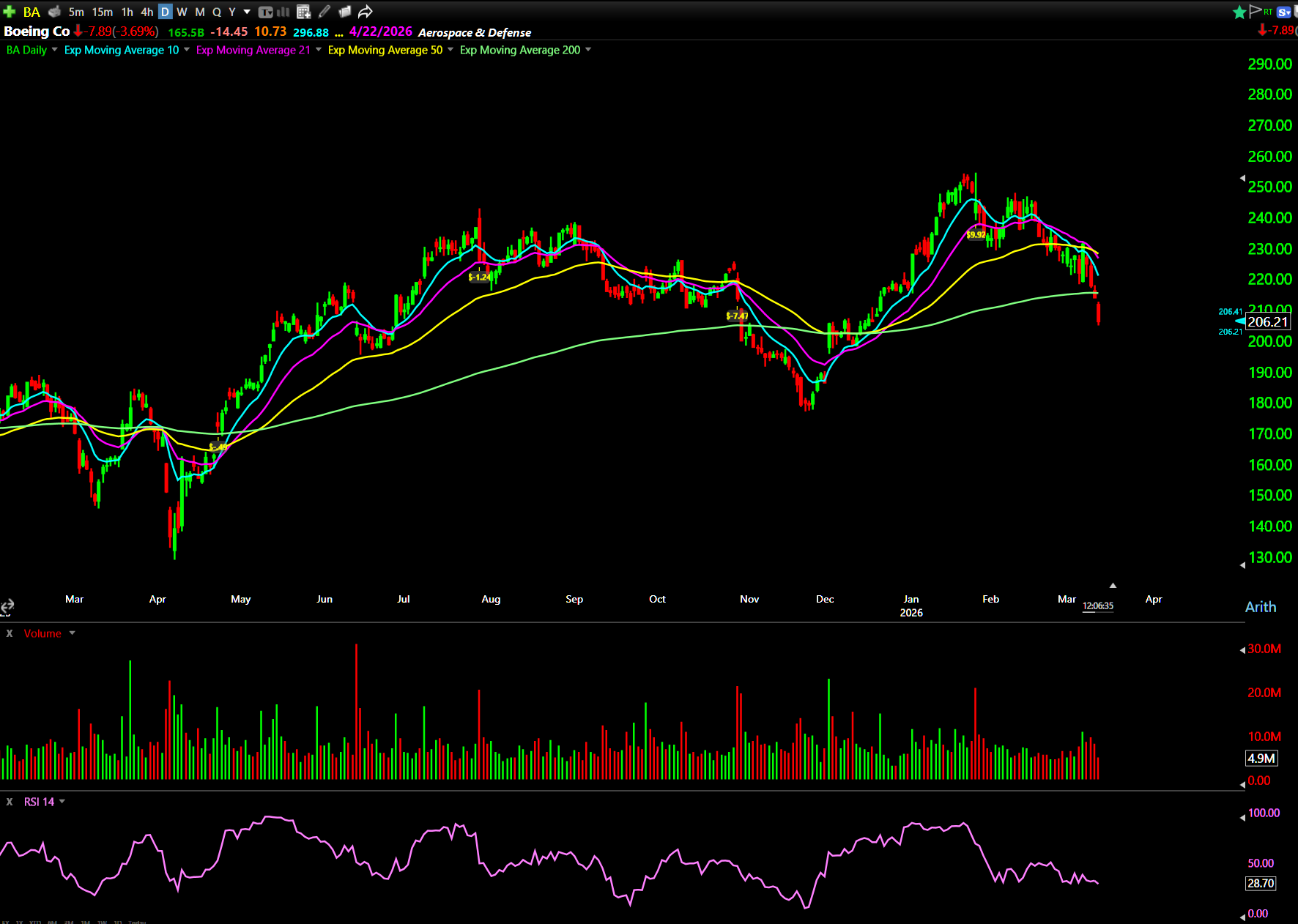Click the blue S dropdown button

[1283, 12]
